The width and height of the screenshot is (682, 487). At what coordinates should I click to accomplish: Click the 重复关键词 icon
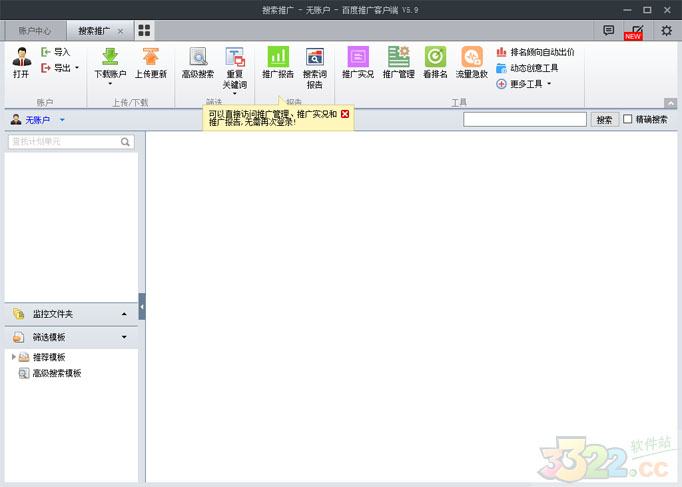235,57
